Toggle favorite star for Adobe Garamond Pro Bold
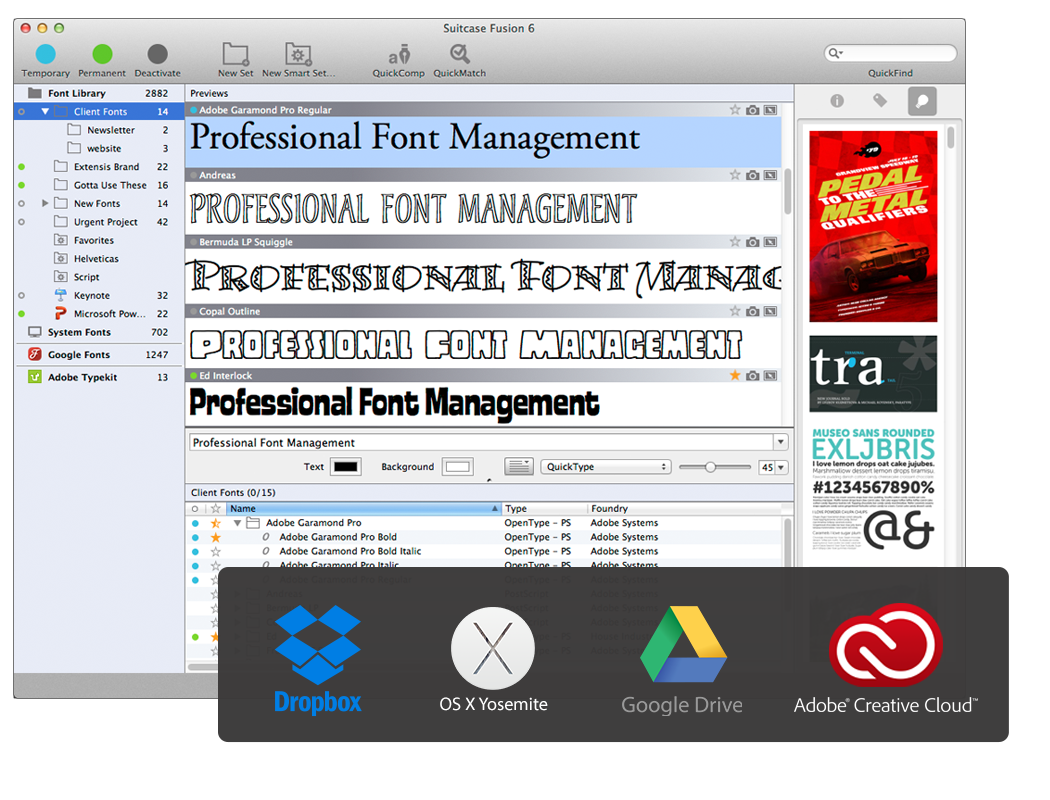Screen dimensions: 1050x800 215,537
